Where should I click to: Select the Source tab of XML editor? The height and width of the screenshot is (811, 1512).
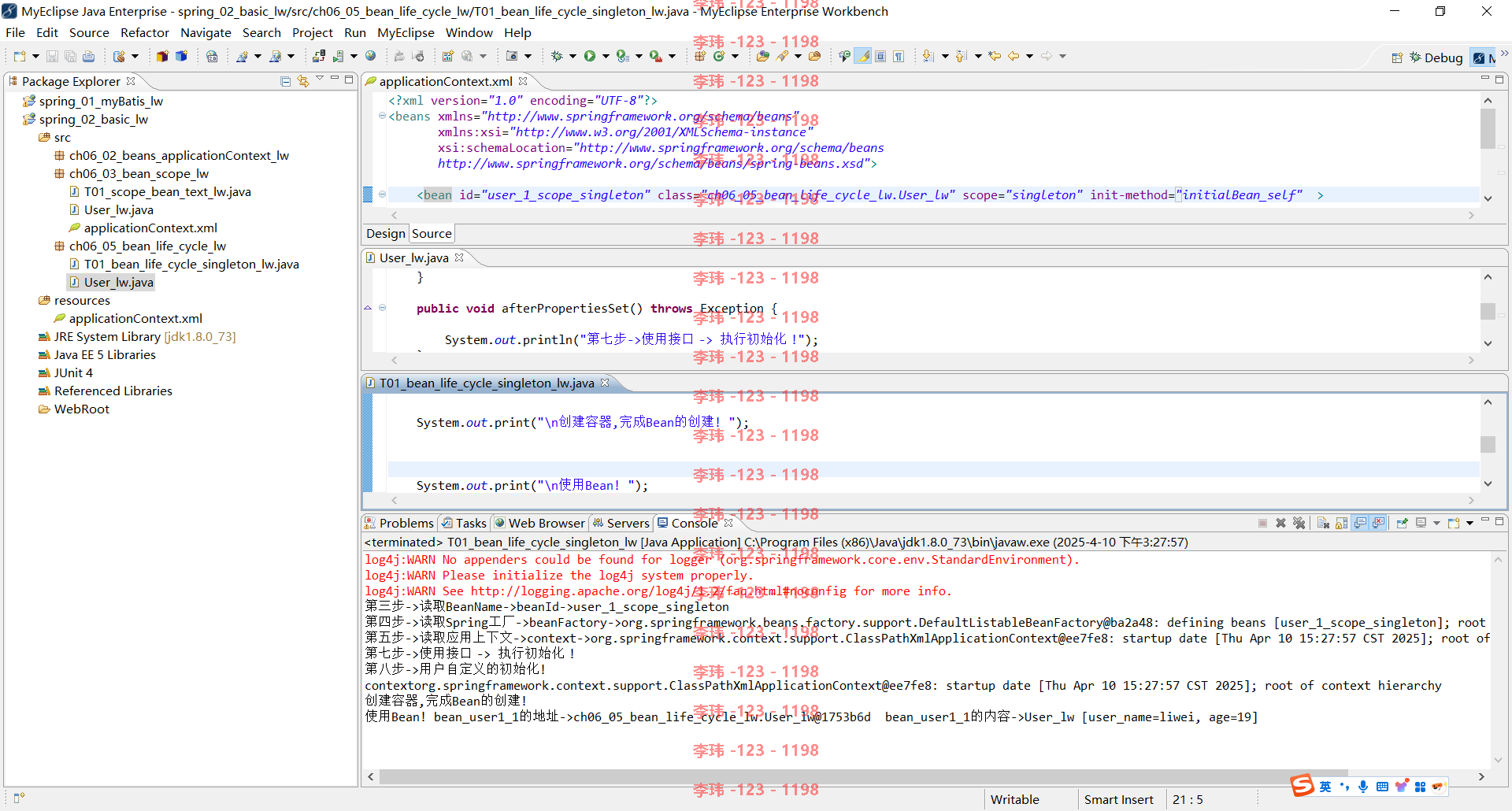(432, 233)
